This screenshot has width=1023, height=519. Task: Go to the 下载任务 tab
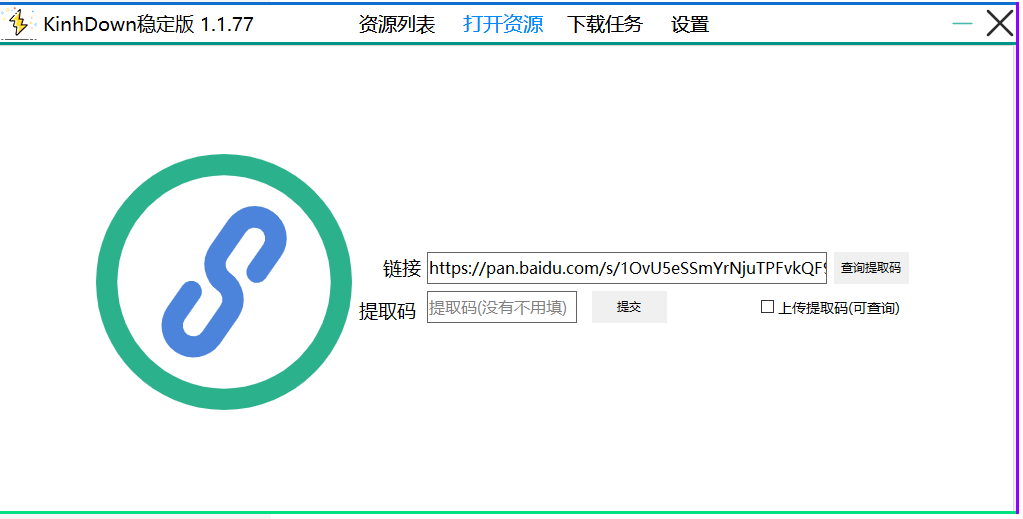(x=605, y=25)
